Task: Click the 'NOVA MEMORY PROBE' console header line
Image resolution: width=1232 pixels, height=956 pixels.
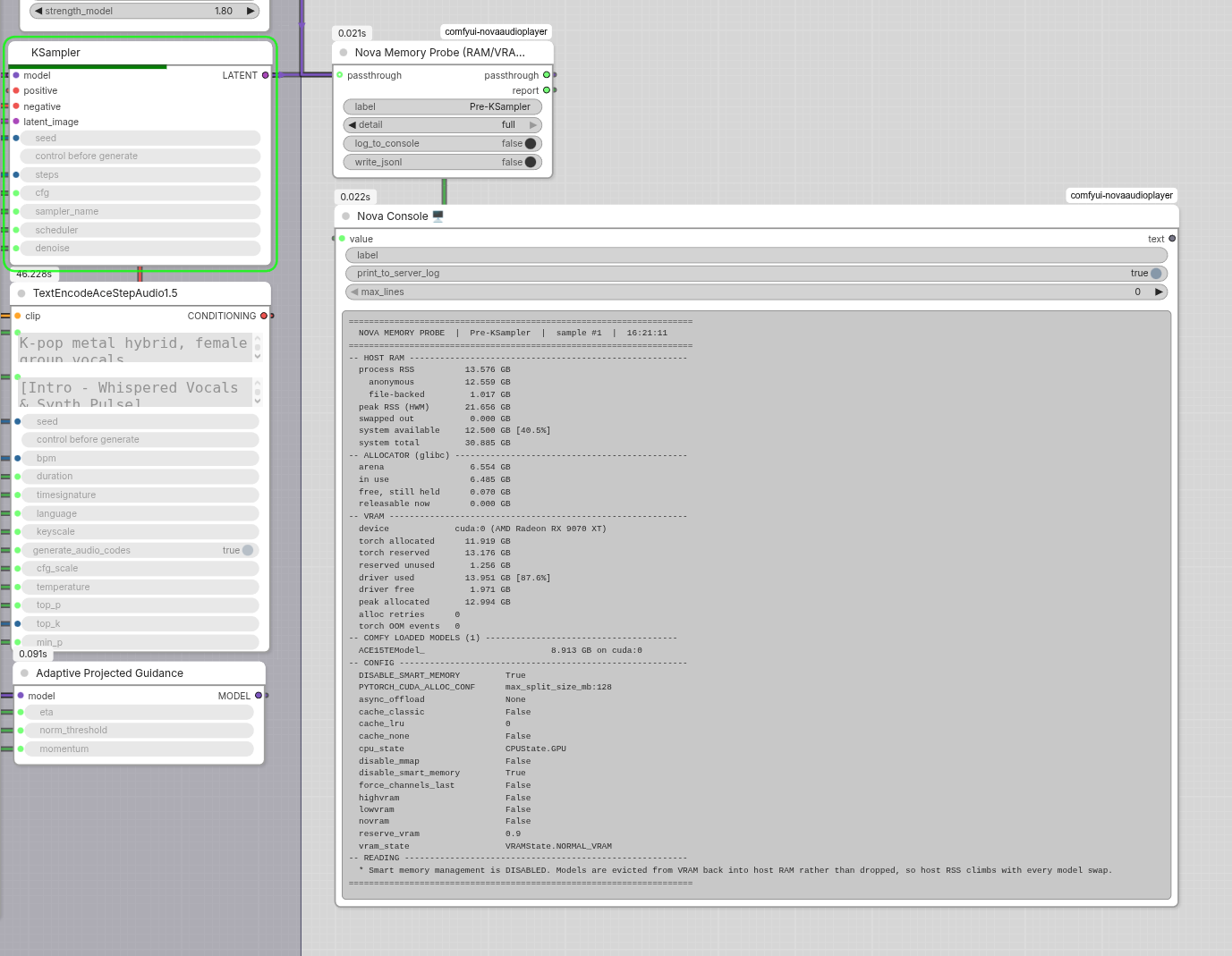Action: (513, 333)
